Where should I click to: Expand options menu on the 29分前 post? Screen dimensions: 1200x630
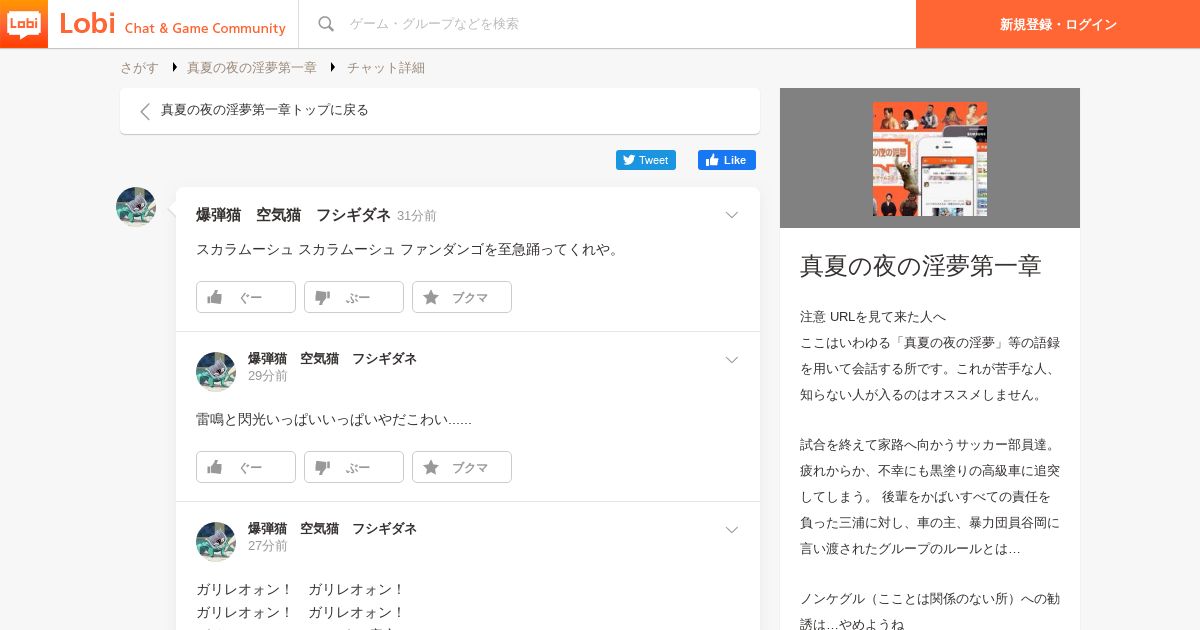[x=732, y=360]
